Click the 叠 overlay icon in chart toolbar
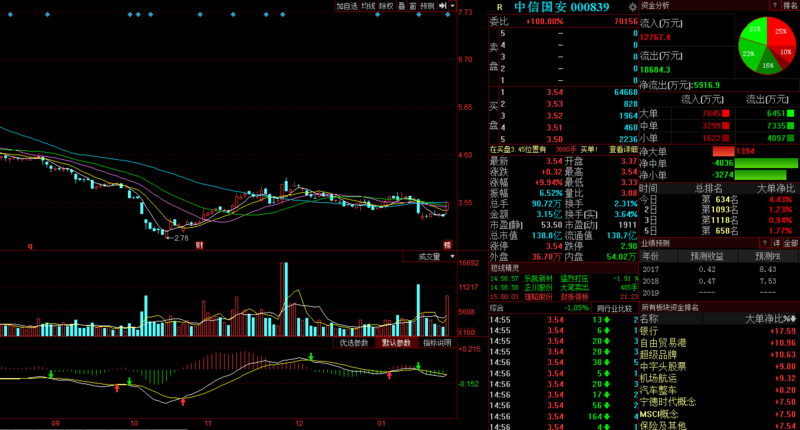Screen dimensions: 800x430 tap(400, 6)
